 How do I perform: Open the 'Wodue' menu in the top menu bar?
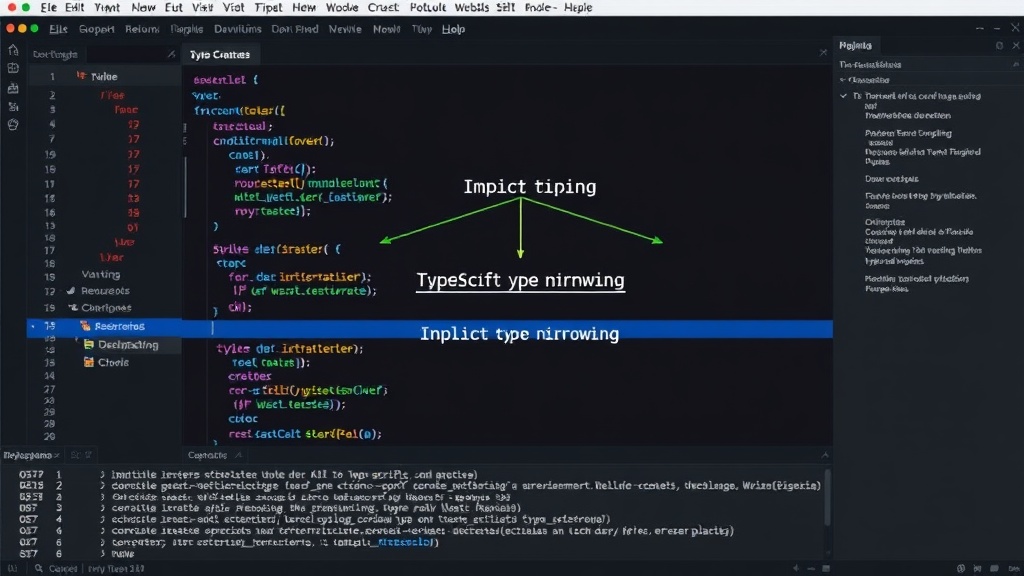(342, 8)
